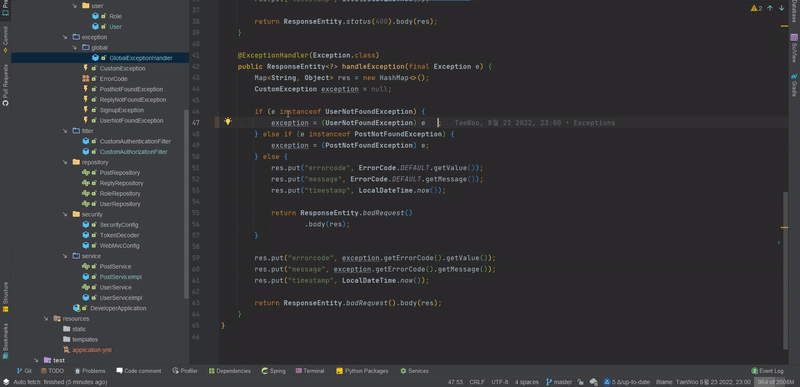The width and height of the screenshot is (800, 387).
Task: Select SecurityConfig in project tree
Action: (119, 224)
